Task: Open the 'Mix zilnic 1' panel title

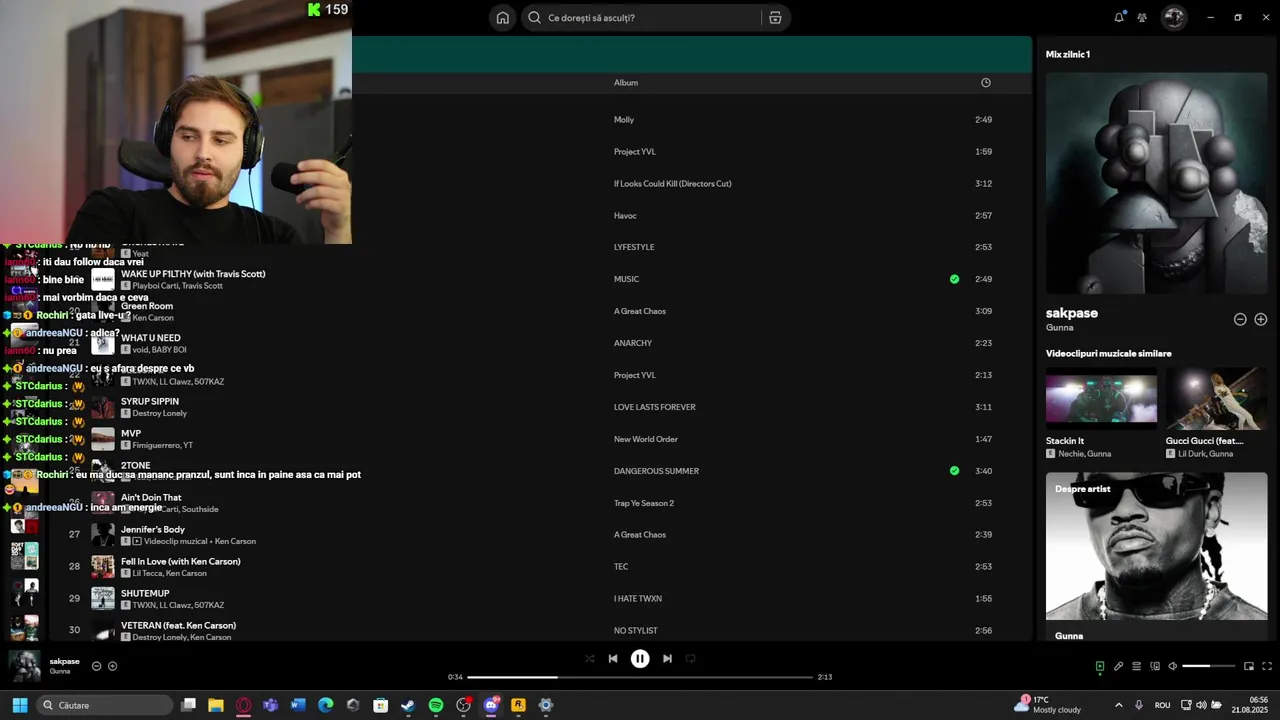Action: click(1068, 54)
